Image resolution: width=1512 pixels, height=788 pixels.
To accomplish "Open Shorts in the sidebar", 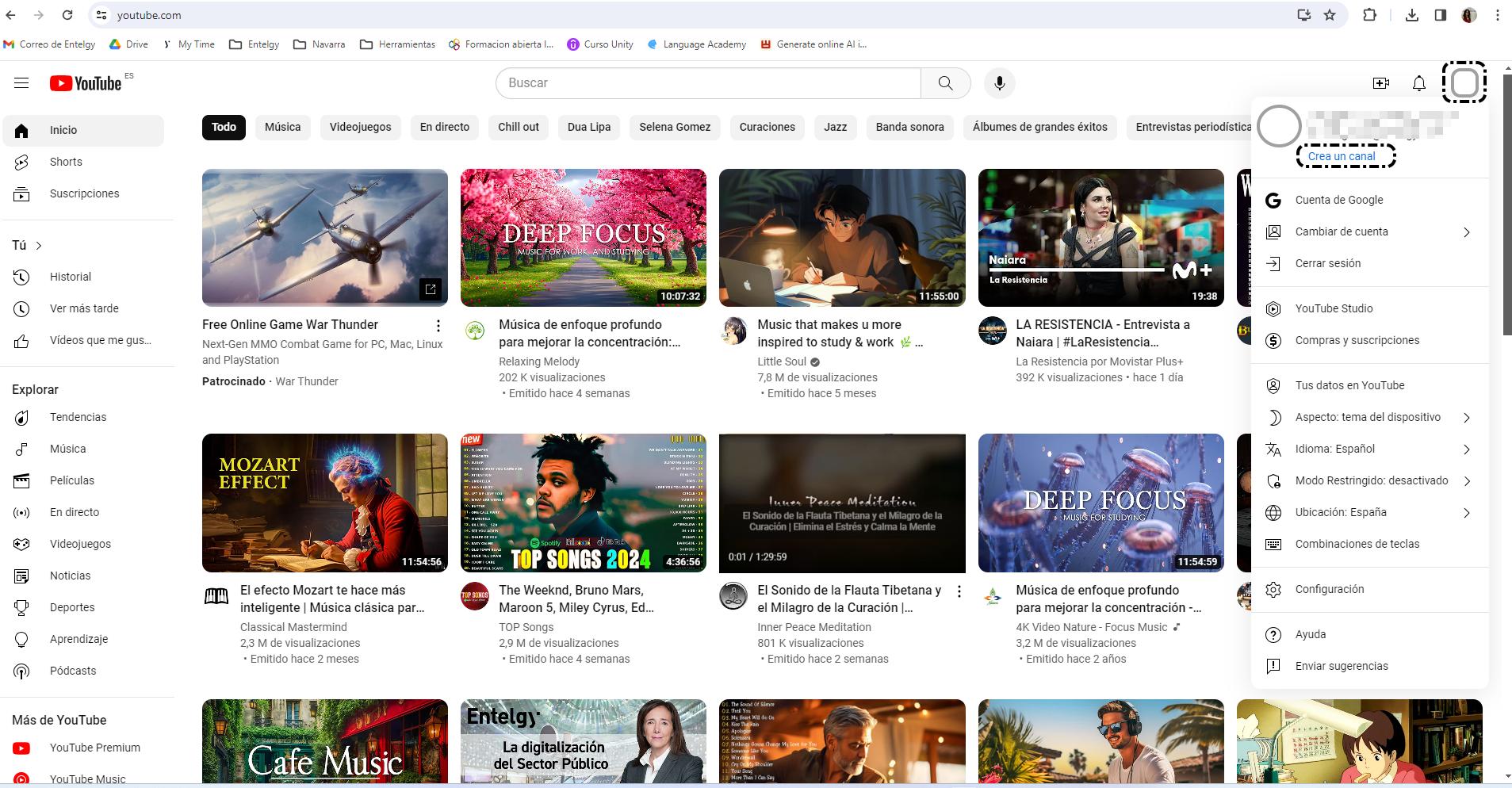I will point(83,162).
